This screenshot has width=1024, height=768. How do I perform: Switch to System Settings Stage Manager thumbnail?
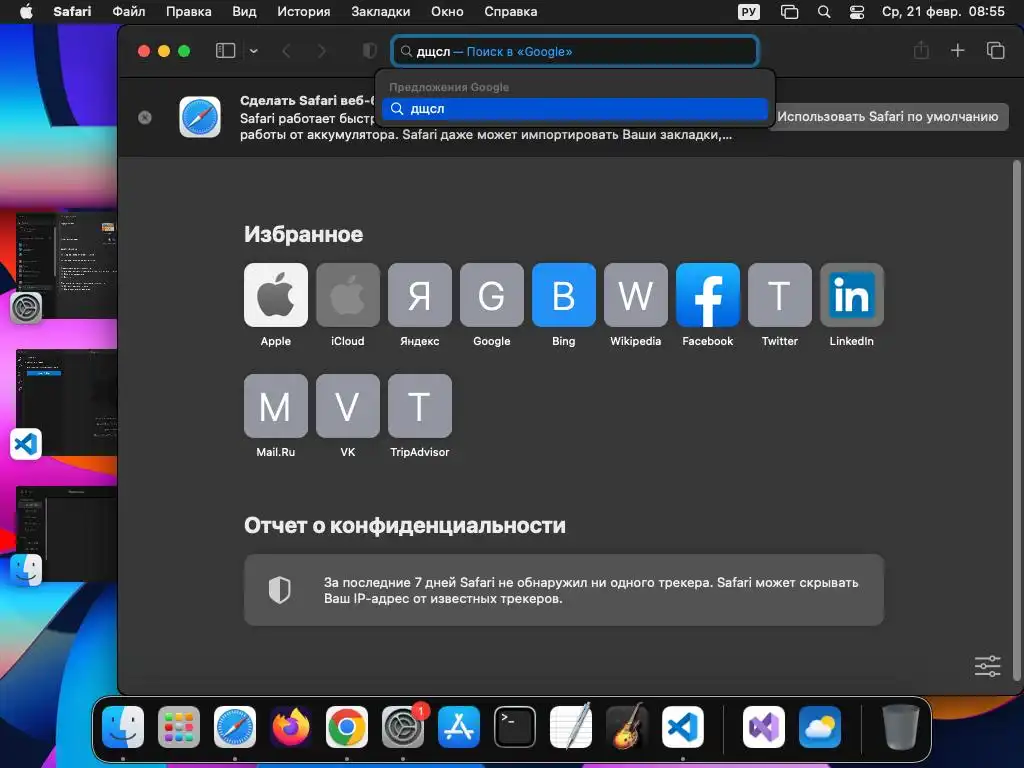(x=67, y=264)
